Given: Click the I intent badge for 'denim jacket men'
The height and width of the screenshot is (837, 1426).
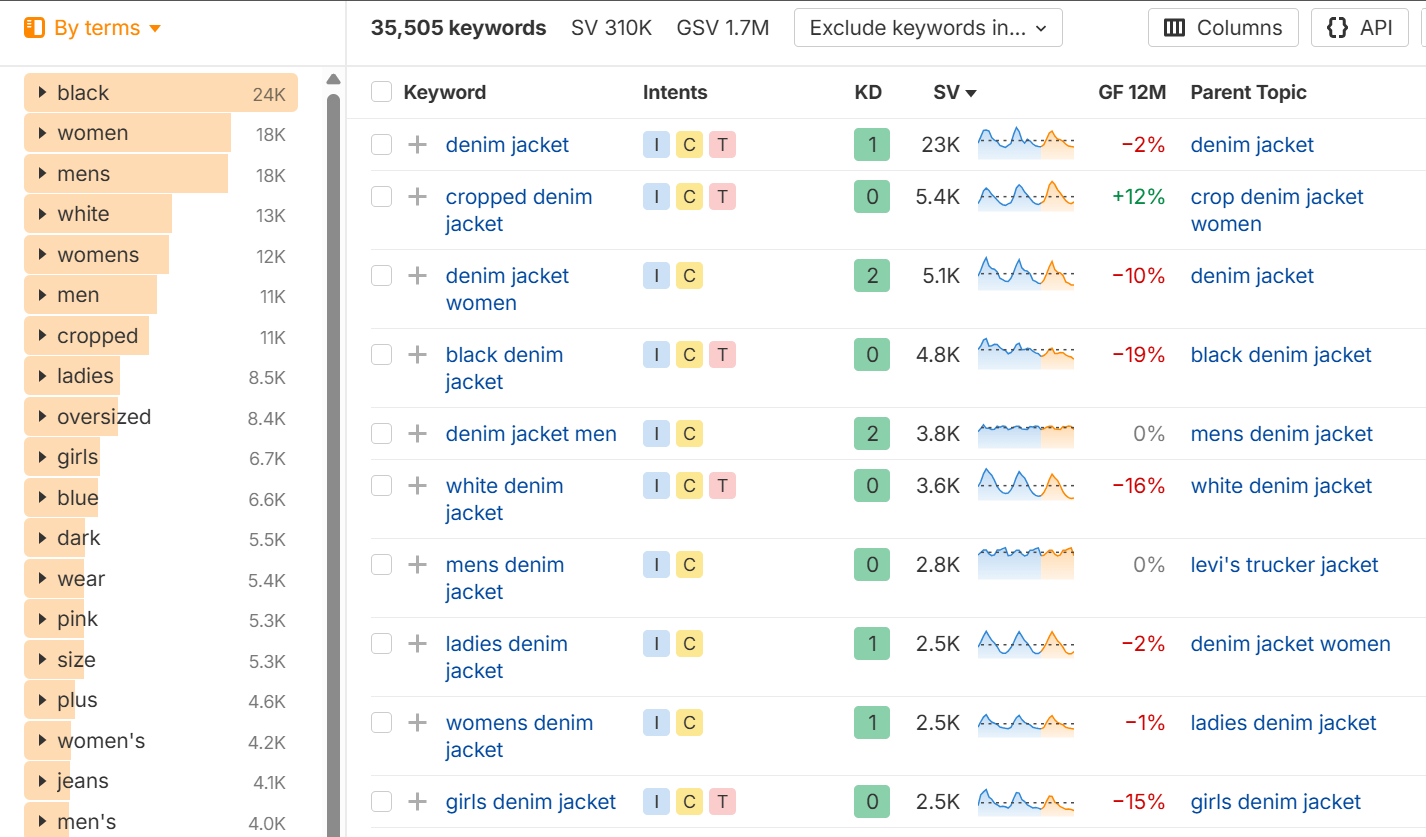Looking at the screenshot, I should (x=656, y=433).
